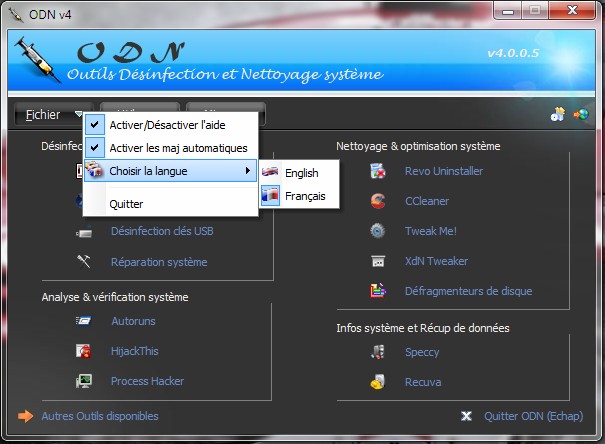This screenshot has height=444, width=605.
Task: Launch CCleaner link
Action: pos(427,201)
